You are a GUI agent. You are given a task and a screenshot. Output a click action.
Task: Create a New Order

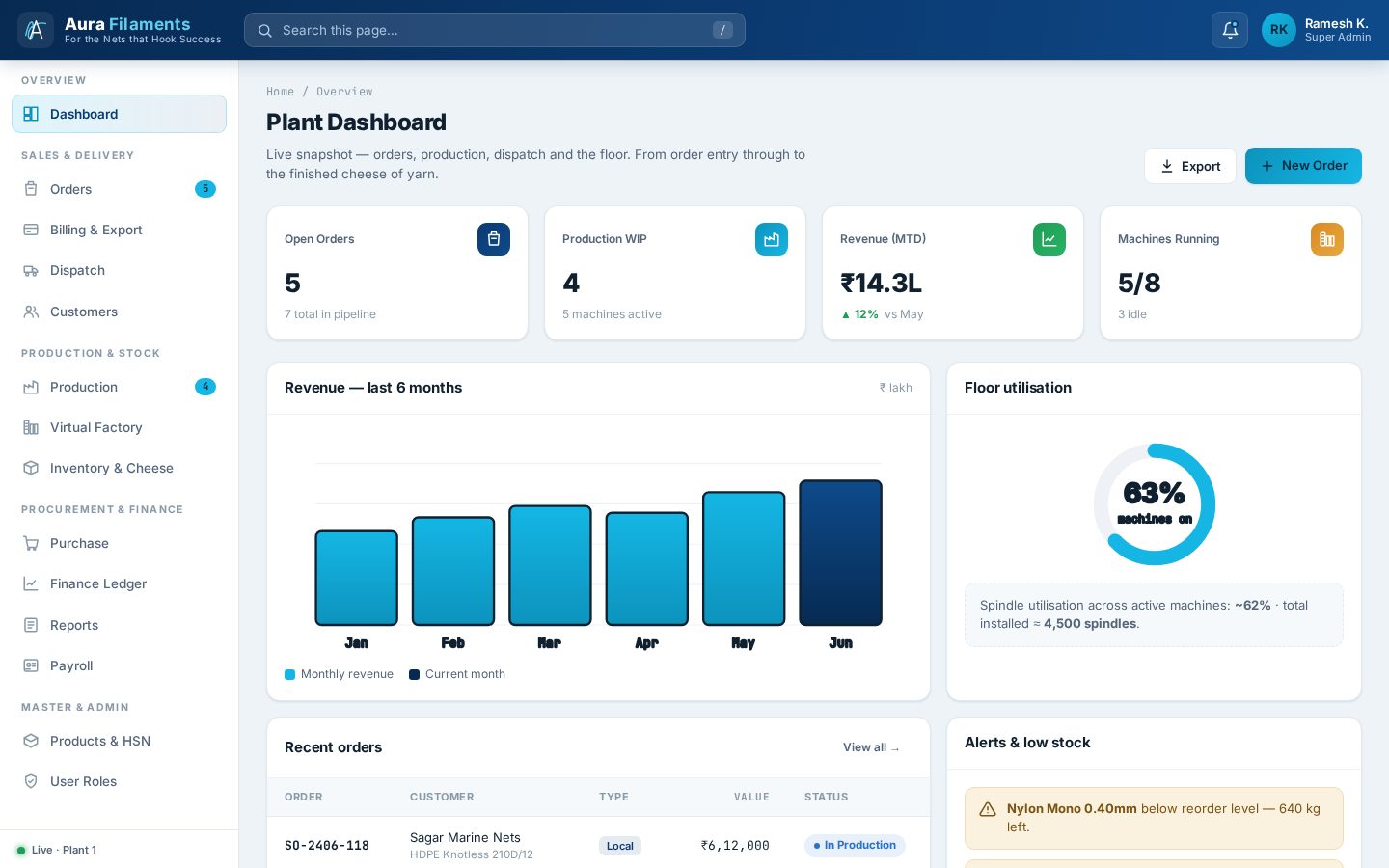[x=1303, y=166]
